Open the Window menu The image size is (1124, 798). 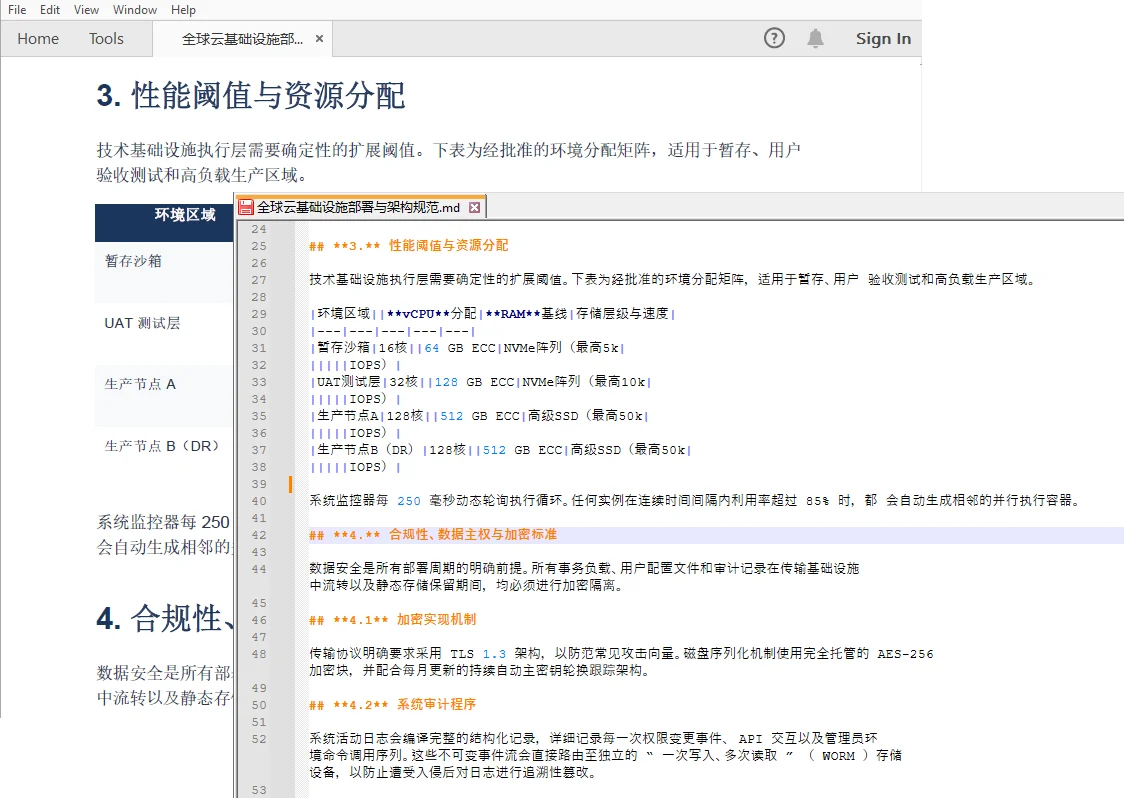[135, 9]
